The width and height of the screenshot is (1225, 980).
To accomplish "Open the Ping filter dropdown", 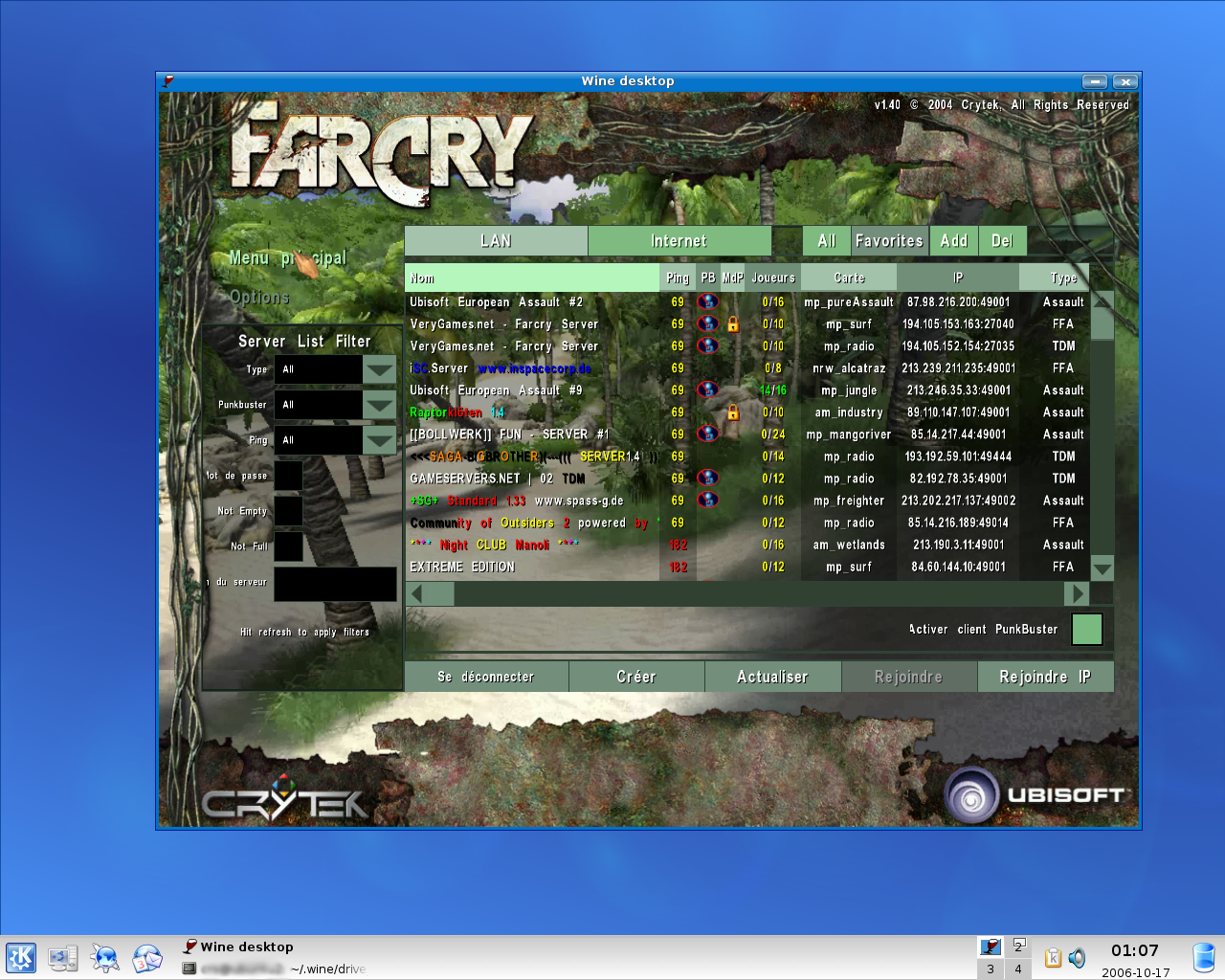I will 380,440.
